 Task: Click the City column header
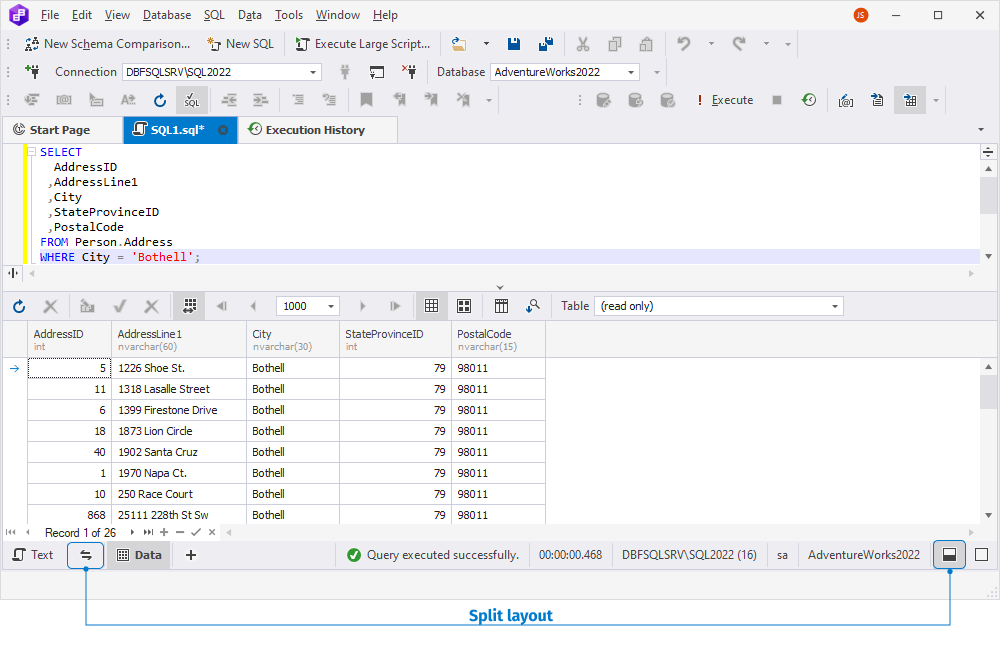(293, 339)
